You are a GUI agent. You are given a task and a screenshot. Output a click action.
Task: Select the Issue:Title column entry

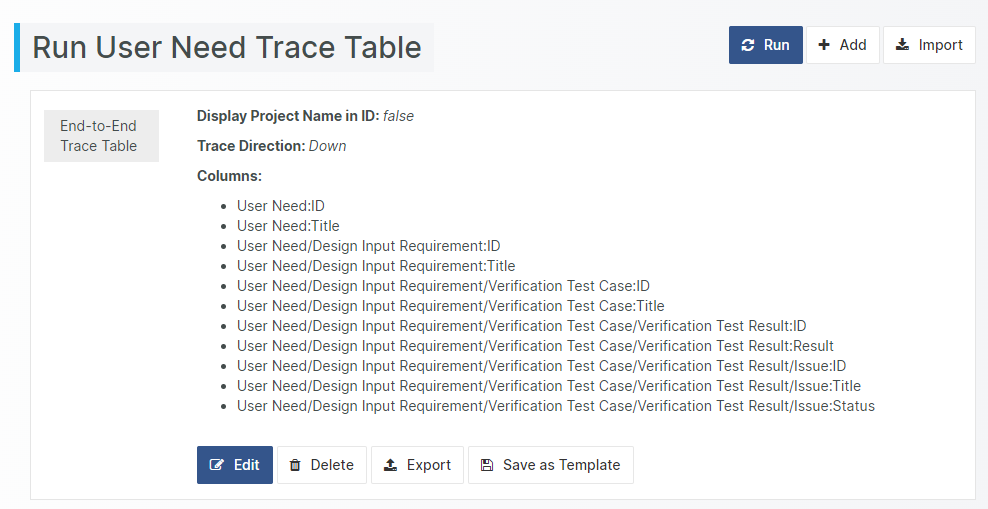click(x=548, y=386)
